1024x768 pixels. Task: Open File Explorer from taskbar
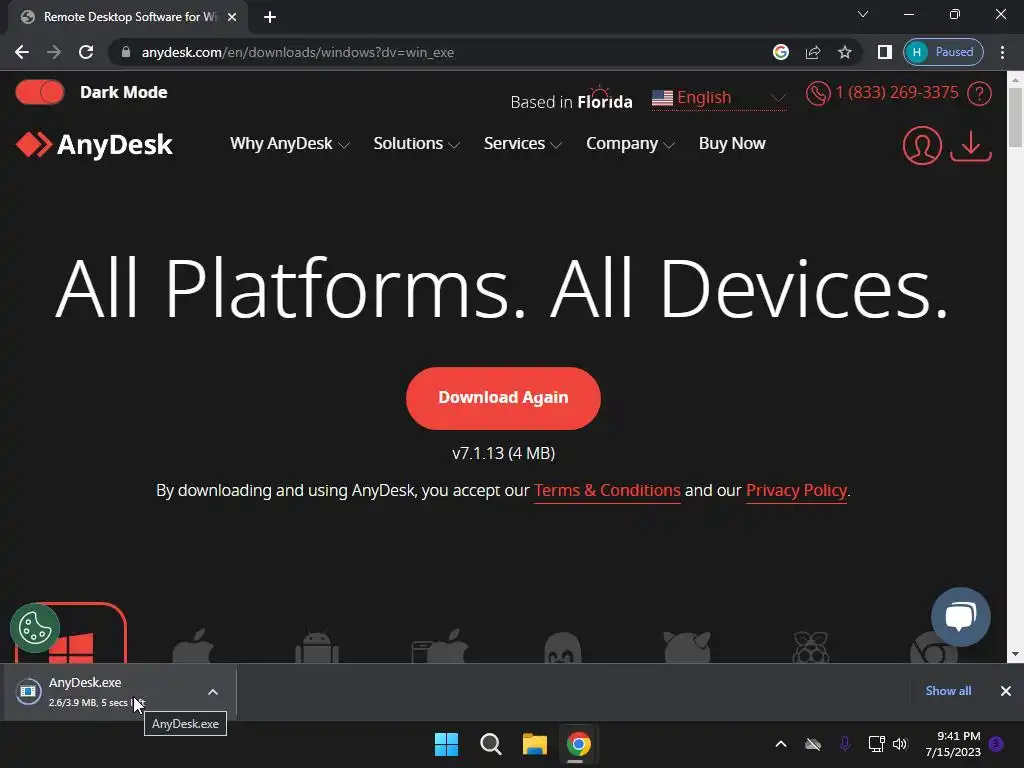[x=535, y=744]
